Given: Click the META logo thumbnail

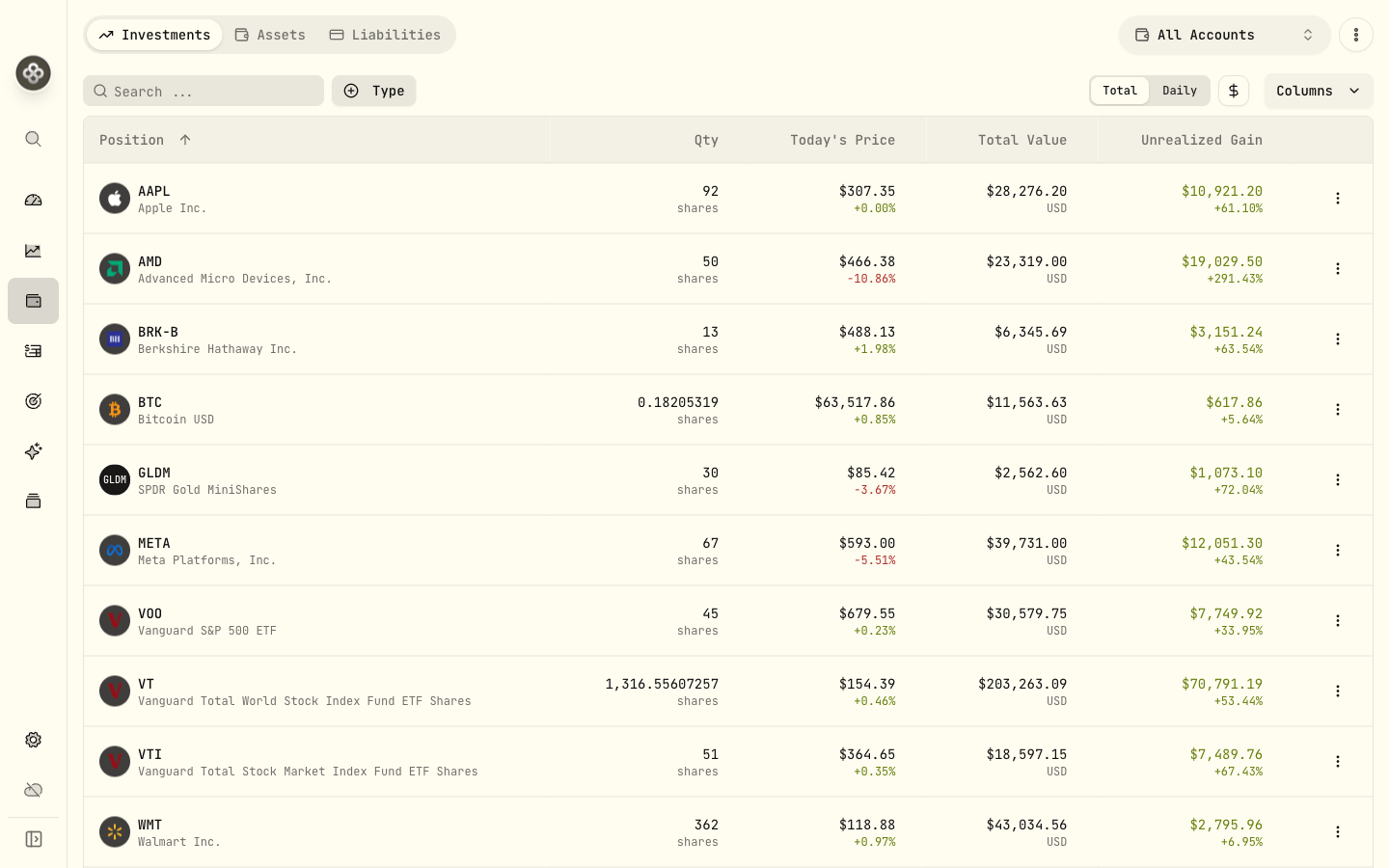Looking at the screenshot, I should pos(115,551).
